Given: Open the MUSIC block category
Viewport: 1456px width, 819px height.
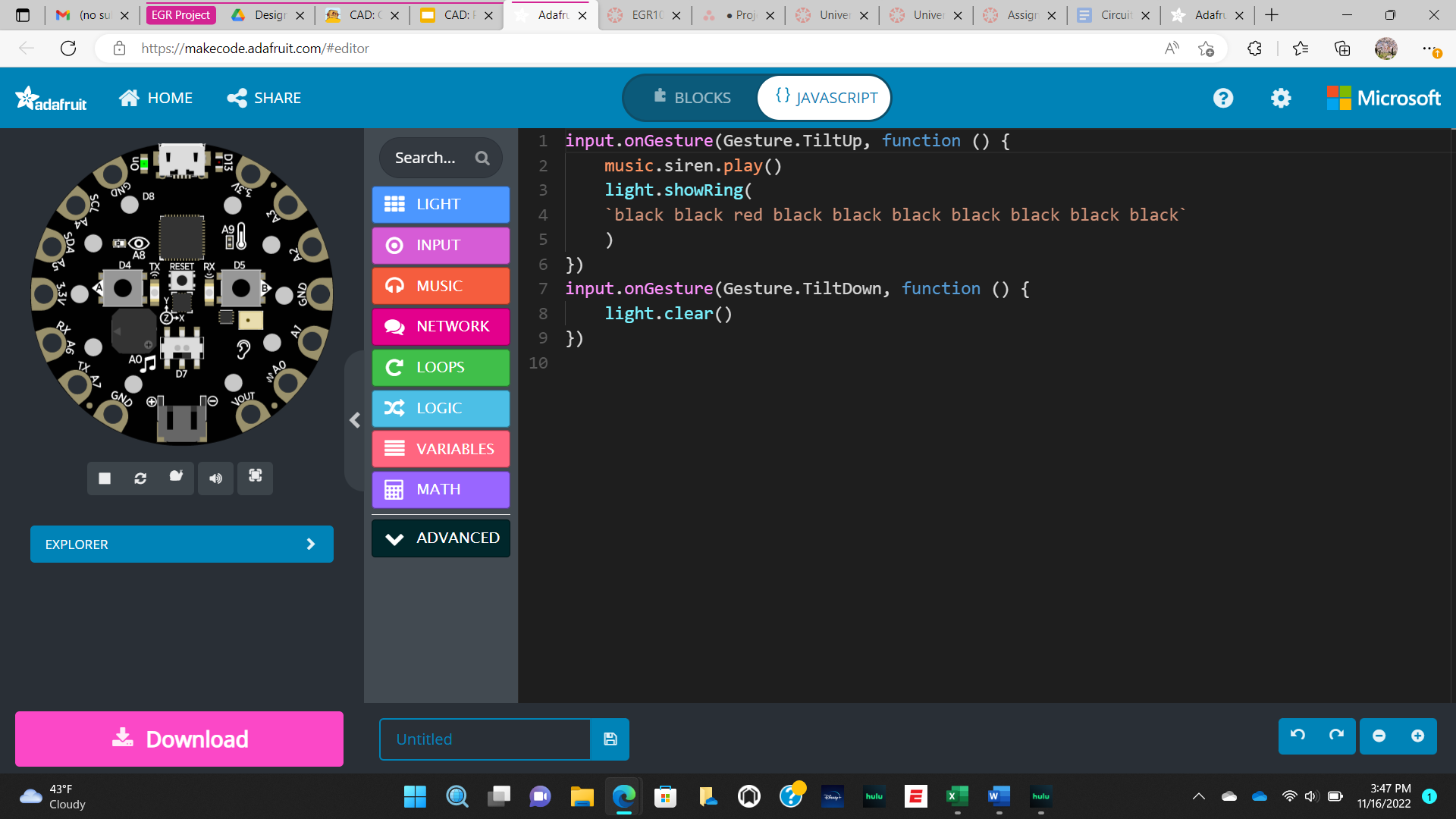Looking at the screenshot, I should pos(440,286).
